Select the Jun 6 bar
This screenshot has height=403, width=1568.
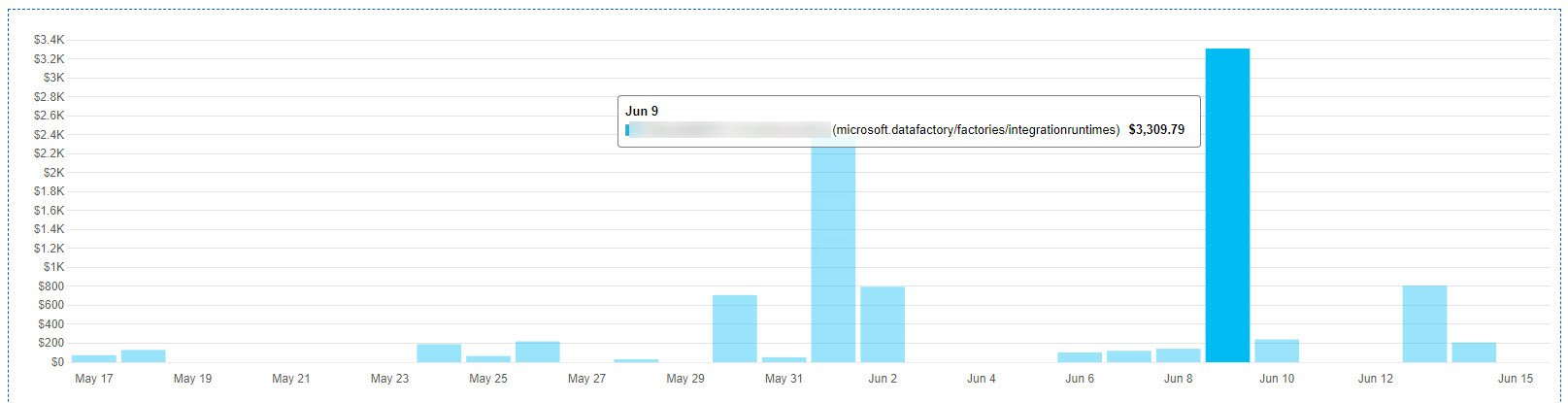click(x=1080, y=357)
